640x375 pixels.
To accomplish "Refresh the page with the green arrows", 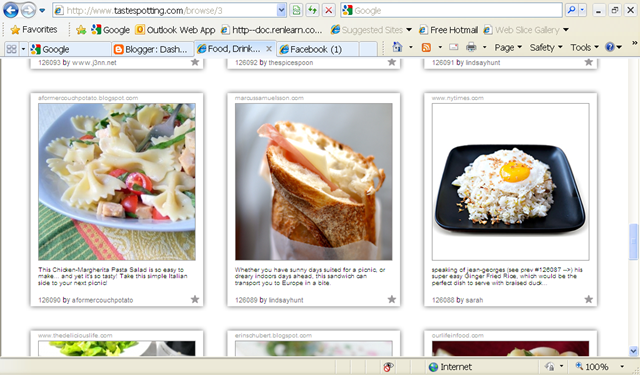I will point(313,11).
